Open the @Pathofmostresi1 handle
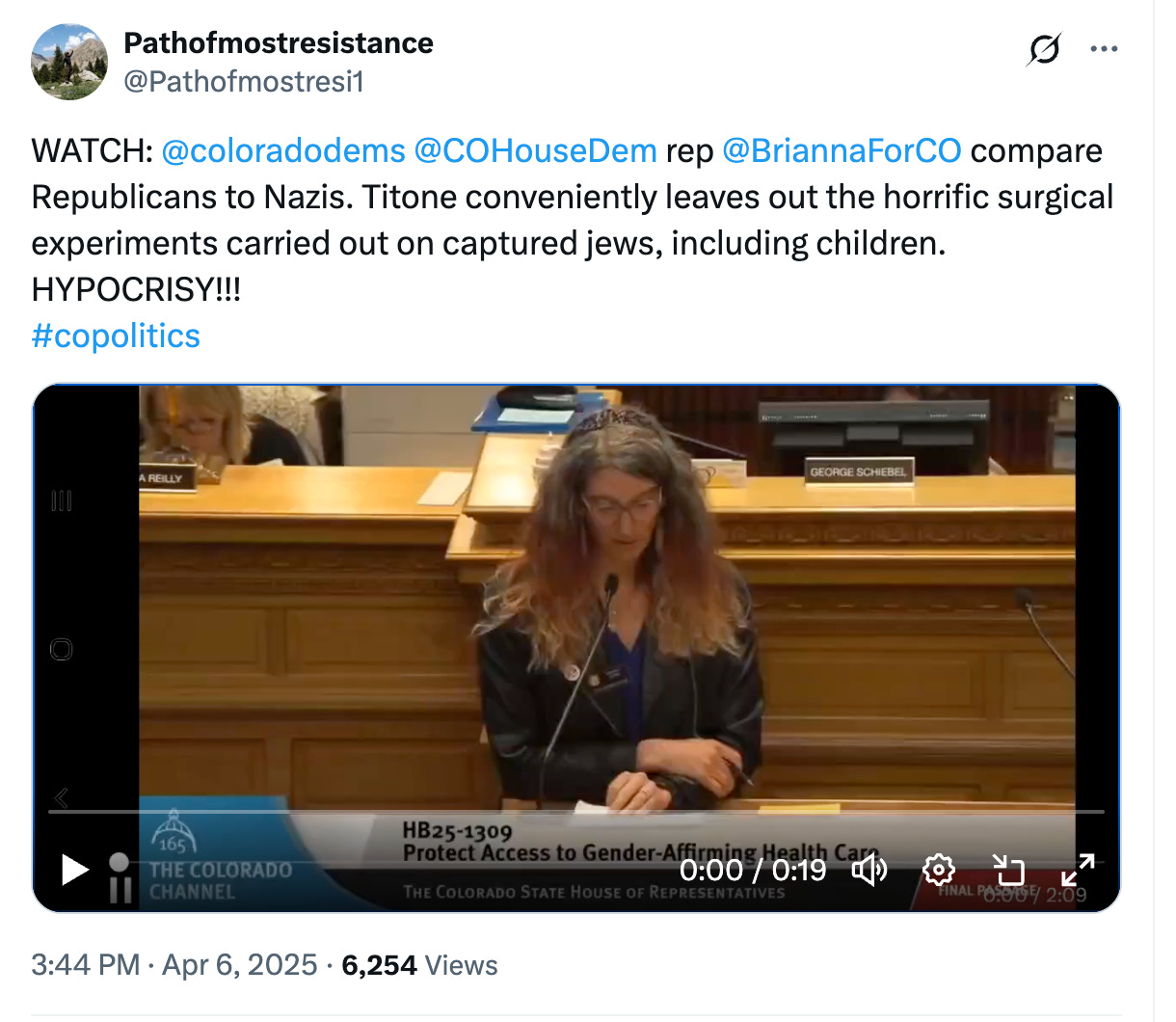Image resolution: width=1176 pixels, height=1022 pixels. click(244, 81)
